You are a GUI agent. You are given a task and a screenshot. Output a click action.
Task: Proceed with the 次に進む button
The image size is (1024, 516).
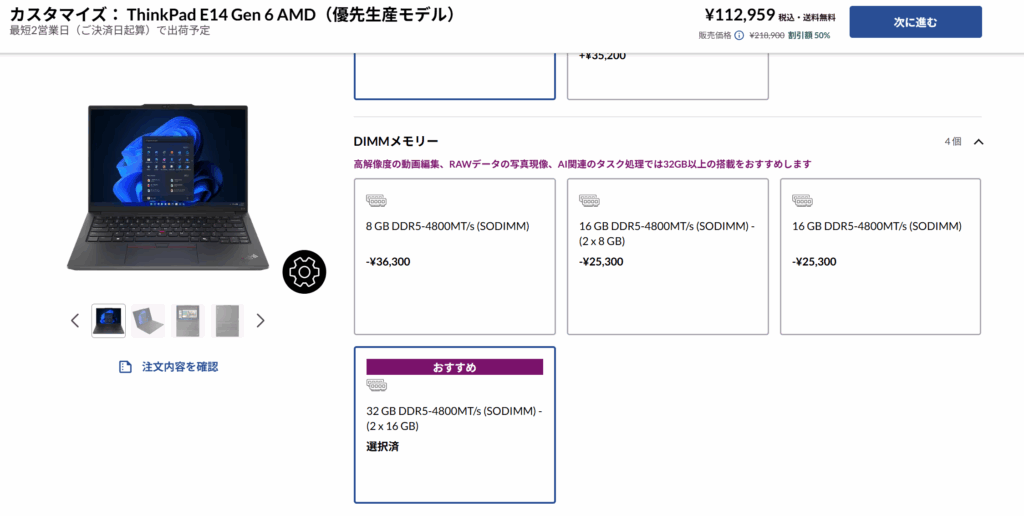pyautogui.click(x=915, y=22)
